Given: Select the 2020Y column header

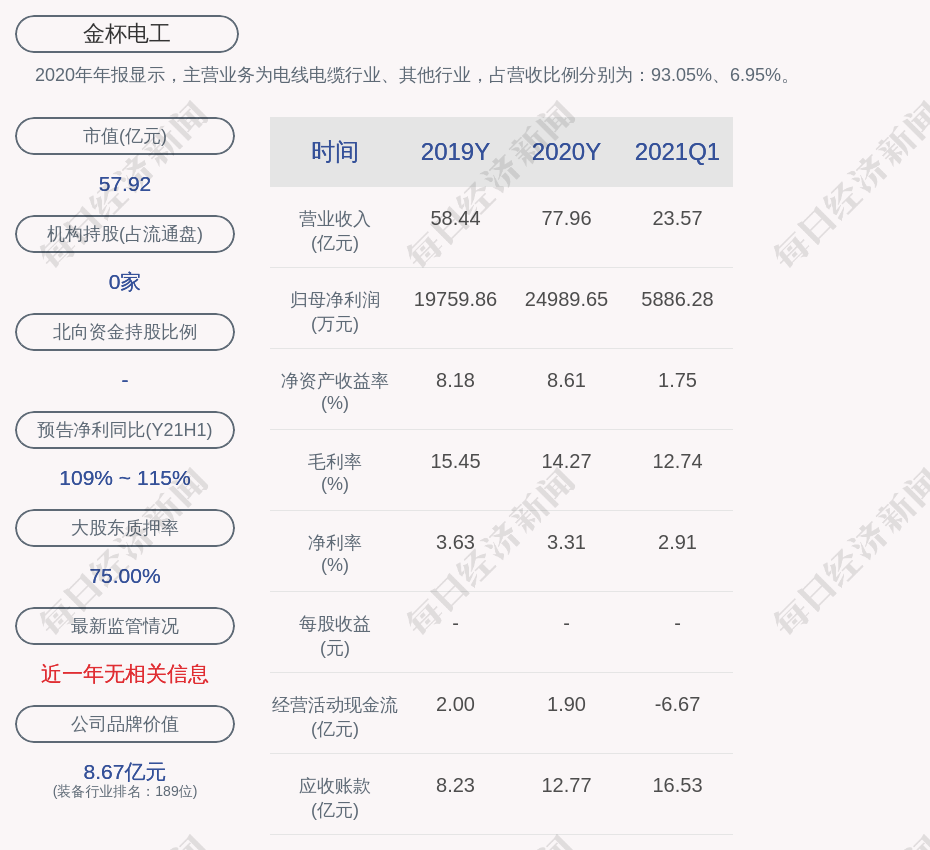Looking at the screenshot, I should 566,152.
